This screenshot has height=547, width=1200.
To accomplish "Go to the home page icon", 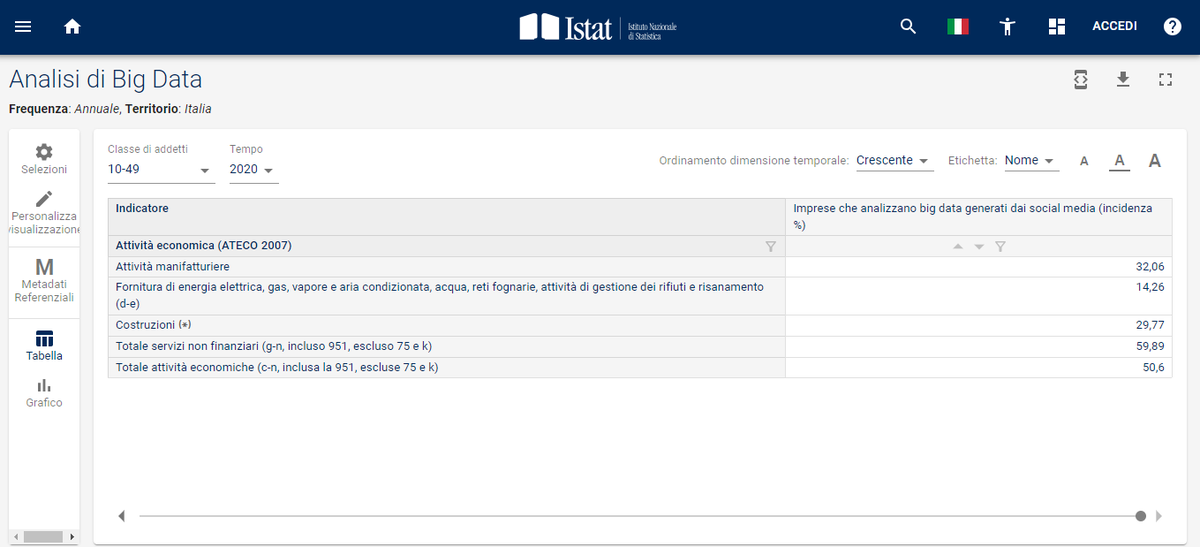I will [72, 26].
